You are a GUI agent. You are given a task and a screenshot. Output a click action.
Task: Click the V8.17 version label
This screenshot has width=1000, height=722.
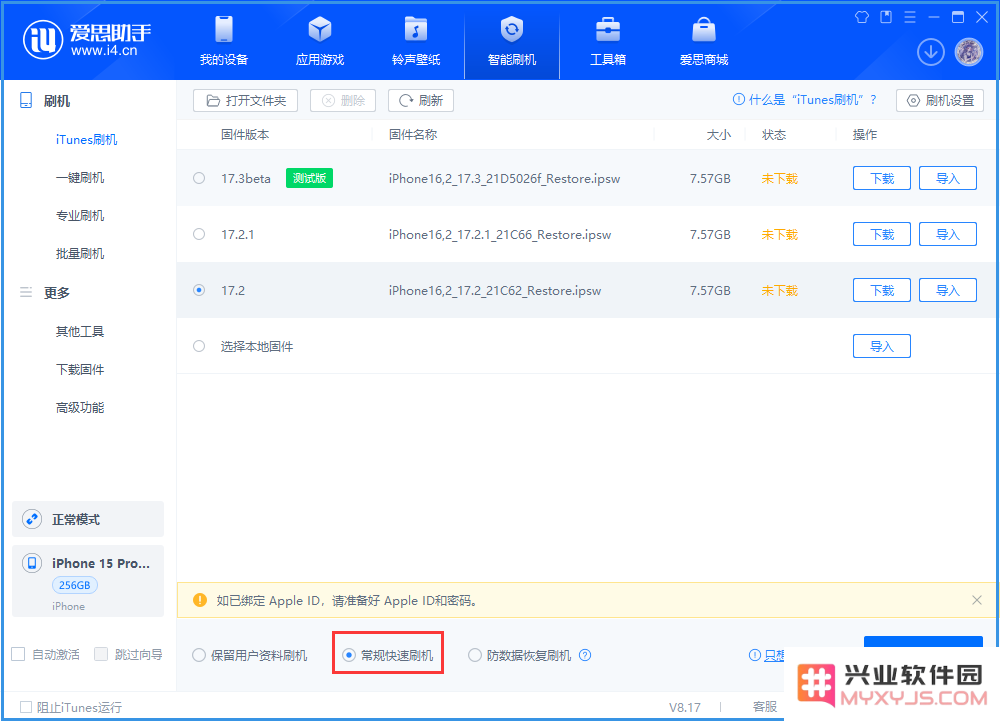coord(684,707)
